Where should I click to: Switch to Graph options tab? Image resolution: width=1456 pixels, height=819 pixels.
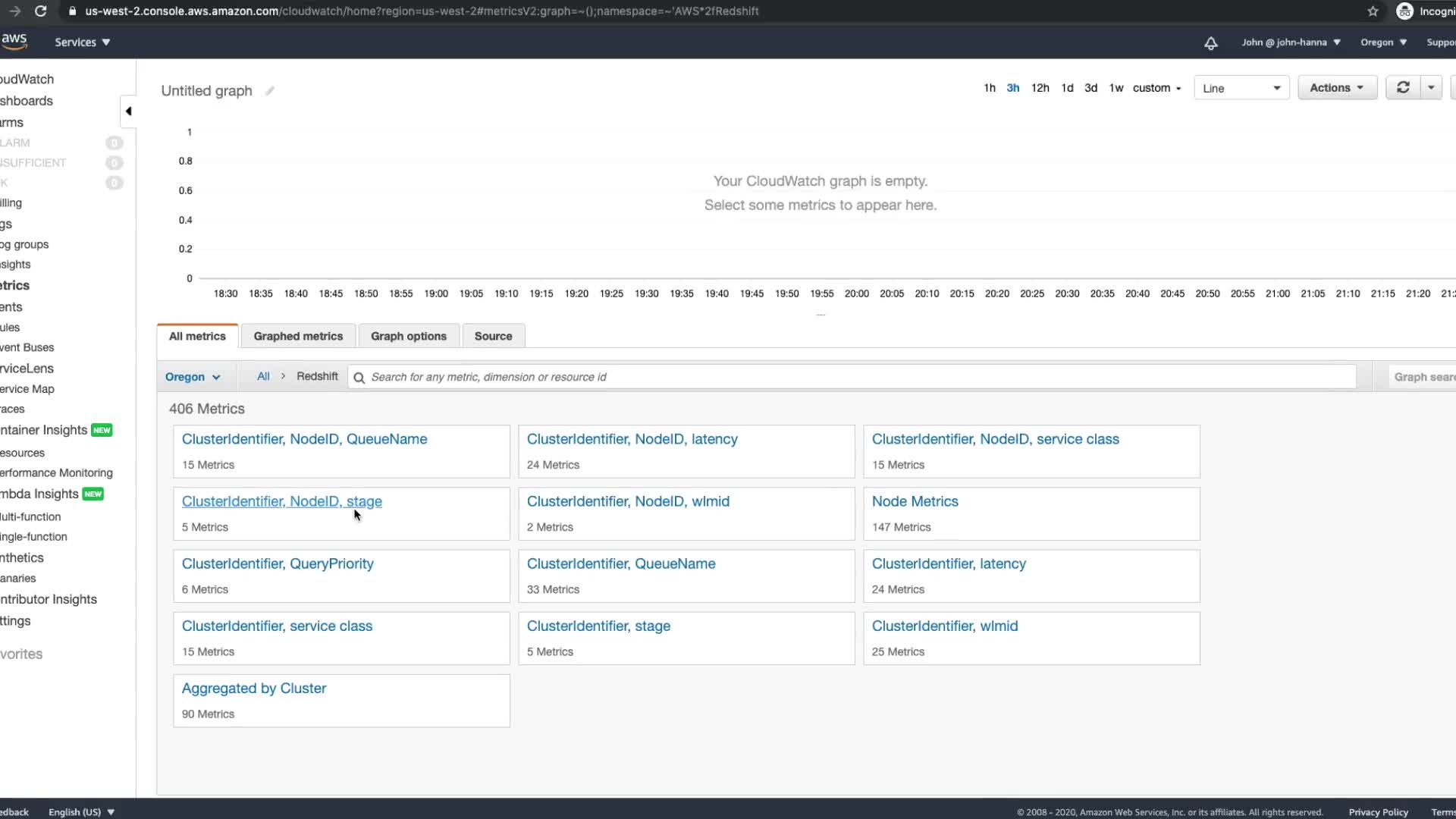click(x=408, y=336)
